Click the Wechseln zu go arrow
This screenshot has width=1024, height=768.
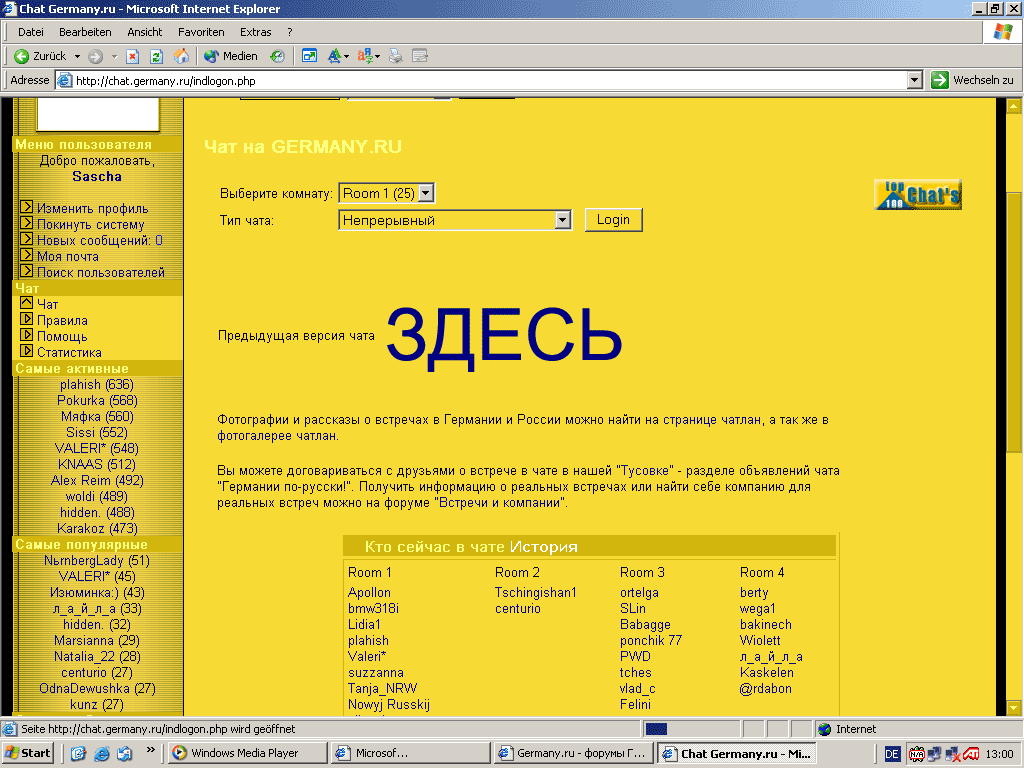940,80
